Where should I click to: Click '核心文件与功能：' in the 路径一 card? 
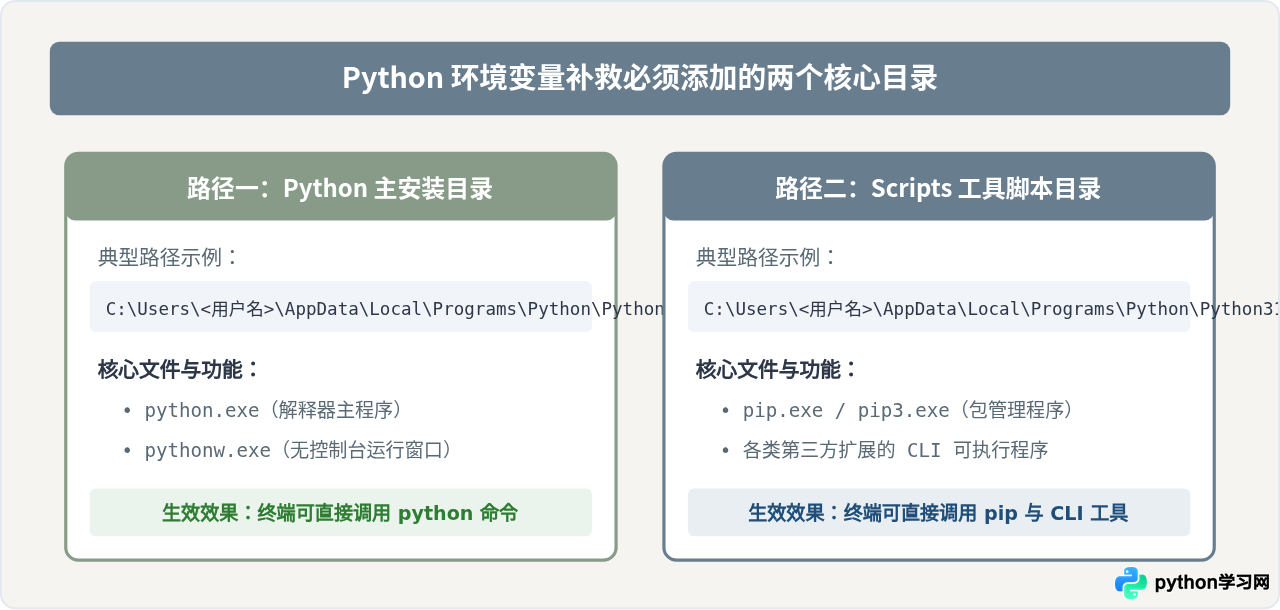click(x=179, y=369)
